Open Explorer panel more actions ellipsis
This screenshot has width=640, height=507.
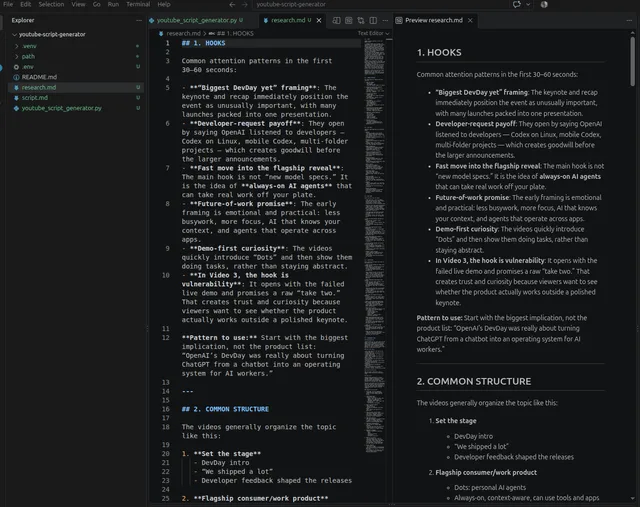tap(139, 20)
